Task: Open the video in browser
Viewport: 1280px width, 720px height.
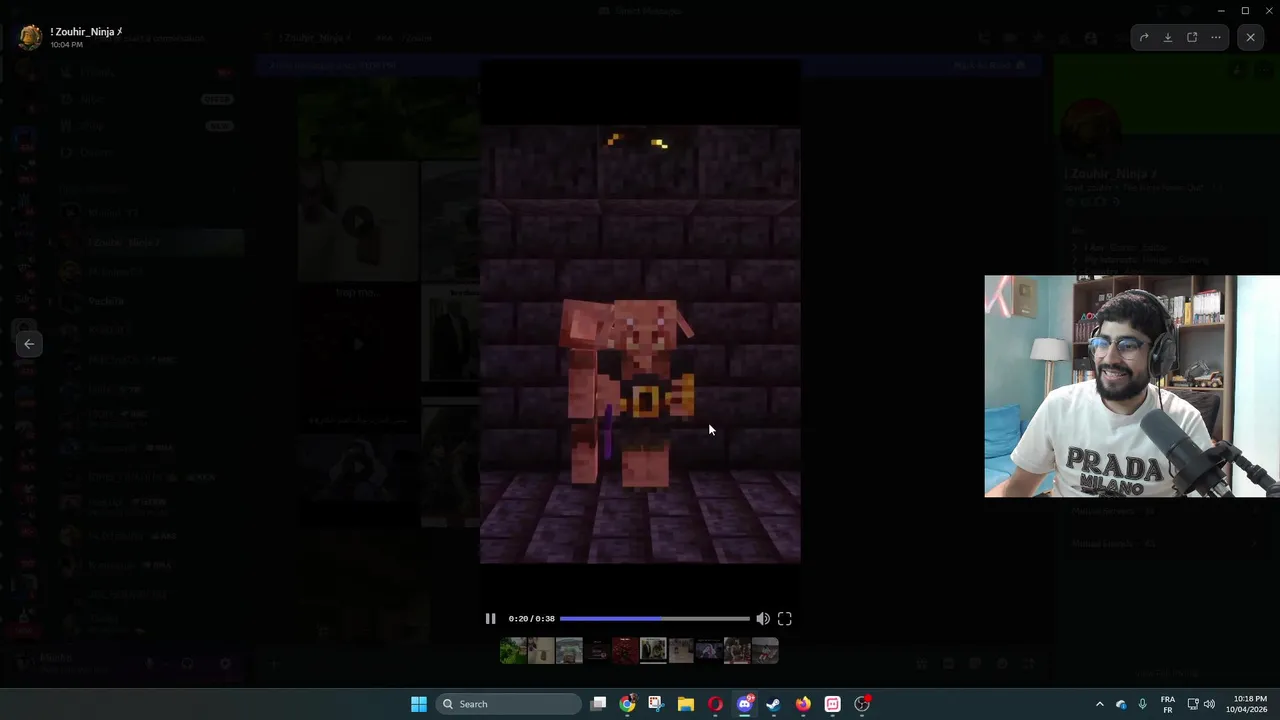Action: click(x=1192, y=38)
